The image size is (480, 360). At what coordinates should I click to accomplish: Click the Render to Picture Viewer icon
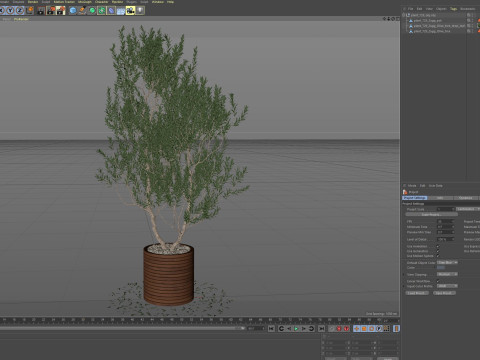pos(51,11)
